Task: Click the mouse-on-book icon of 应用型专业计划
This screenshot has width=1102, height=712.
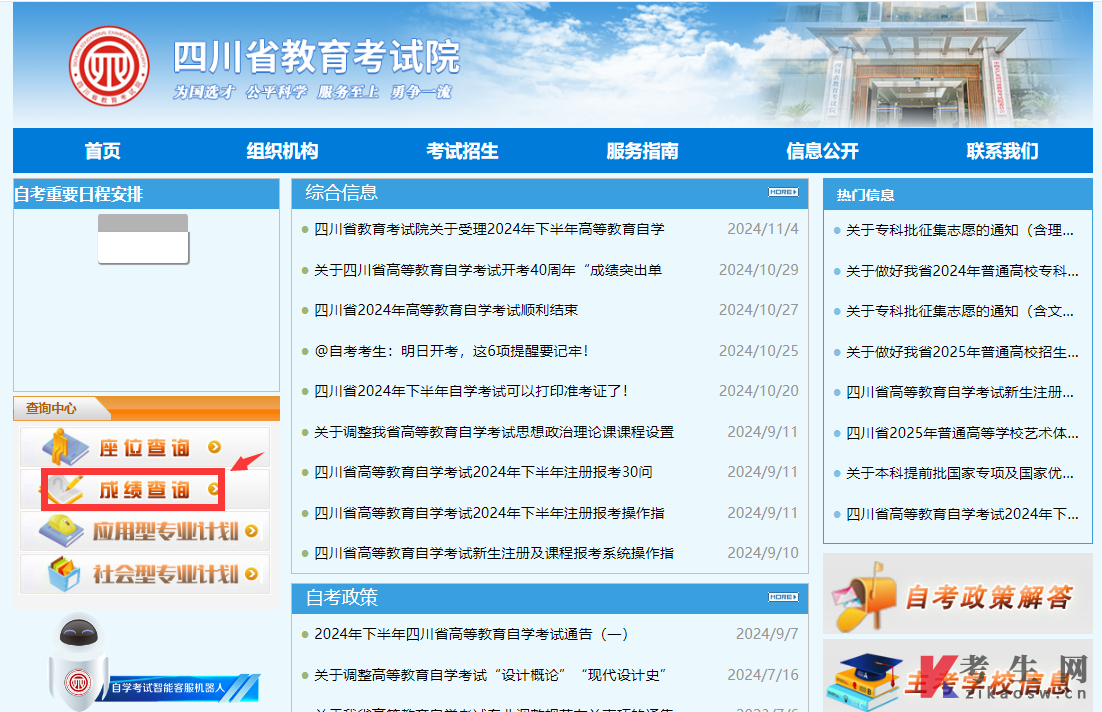Action: [62, 531]
